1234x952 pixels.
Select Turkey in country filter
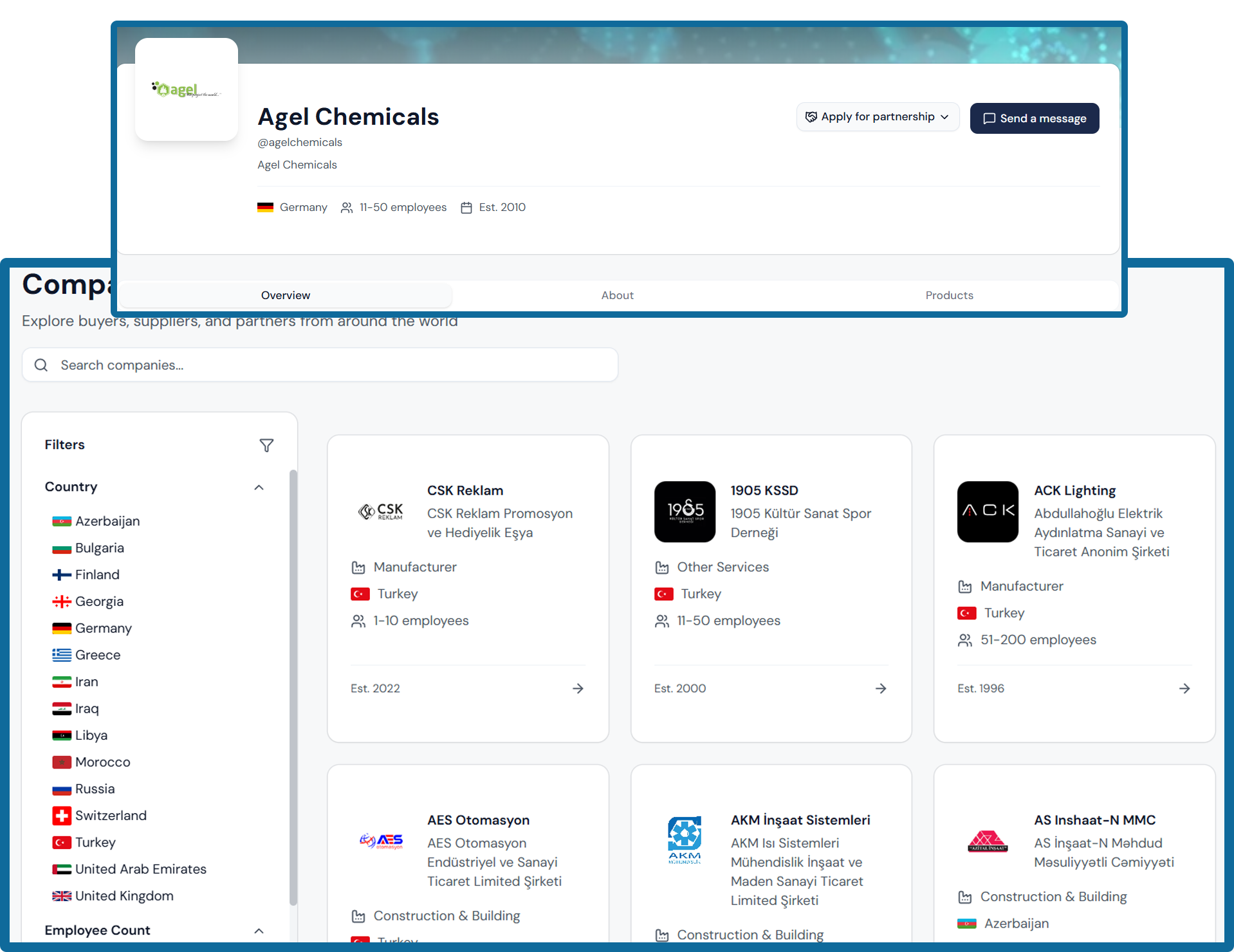[84, 843]
